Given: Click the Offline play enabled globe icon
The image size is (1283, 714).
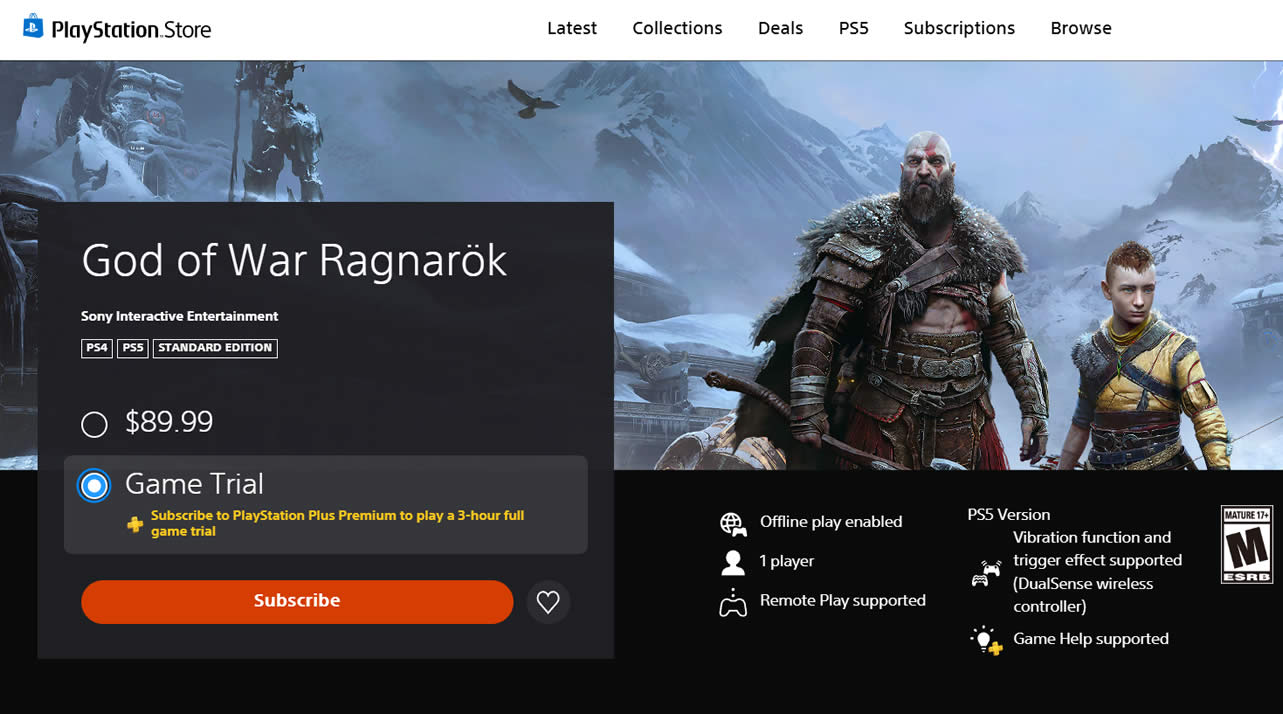Looking at the screenshot, I should point(733,523).
